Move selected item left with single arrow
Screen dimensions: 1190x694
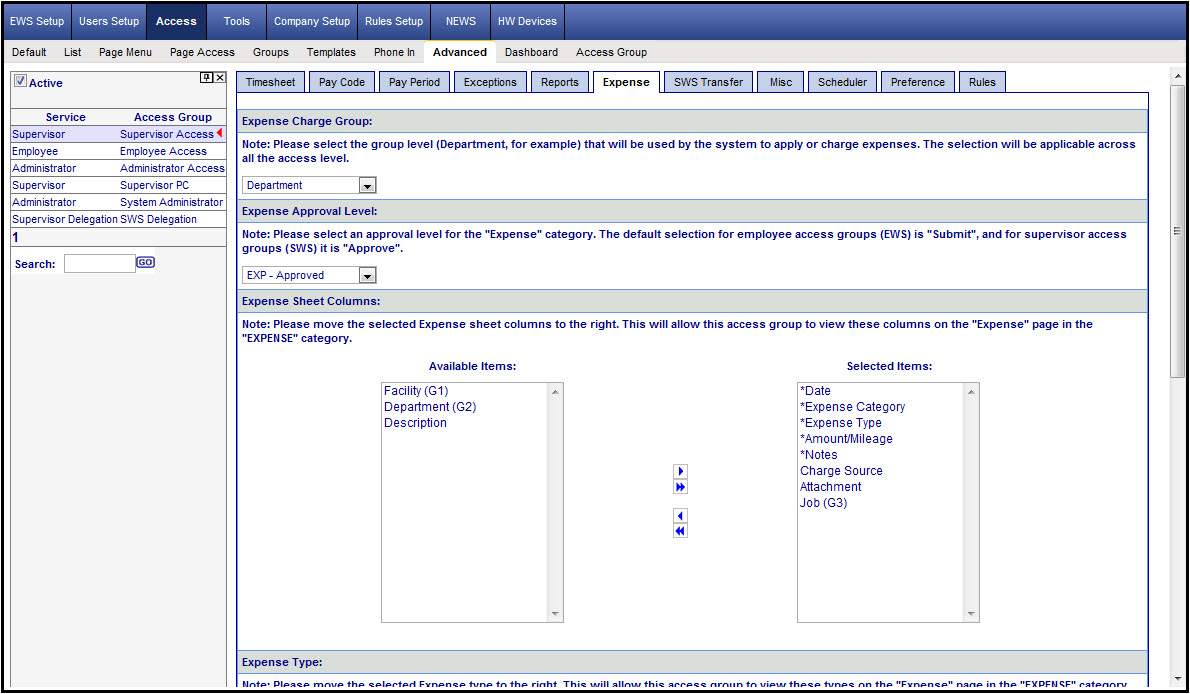pos(681,516)
